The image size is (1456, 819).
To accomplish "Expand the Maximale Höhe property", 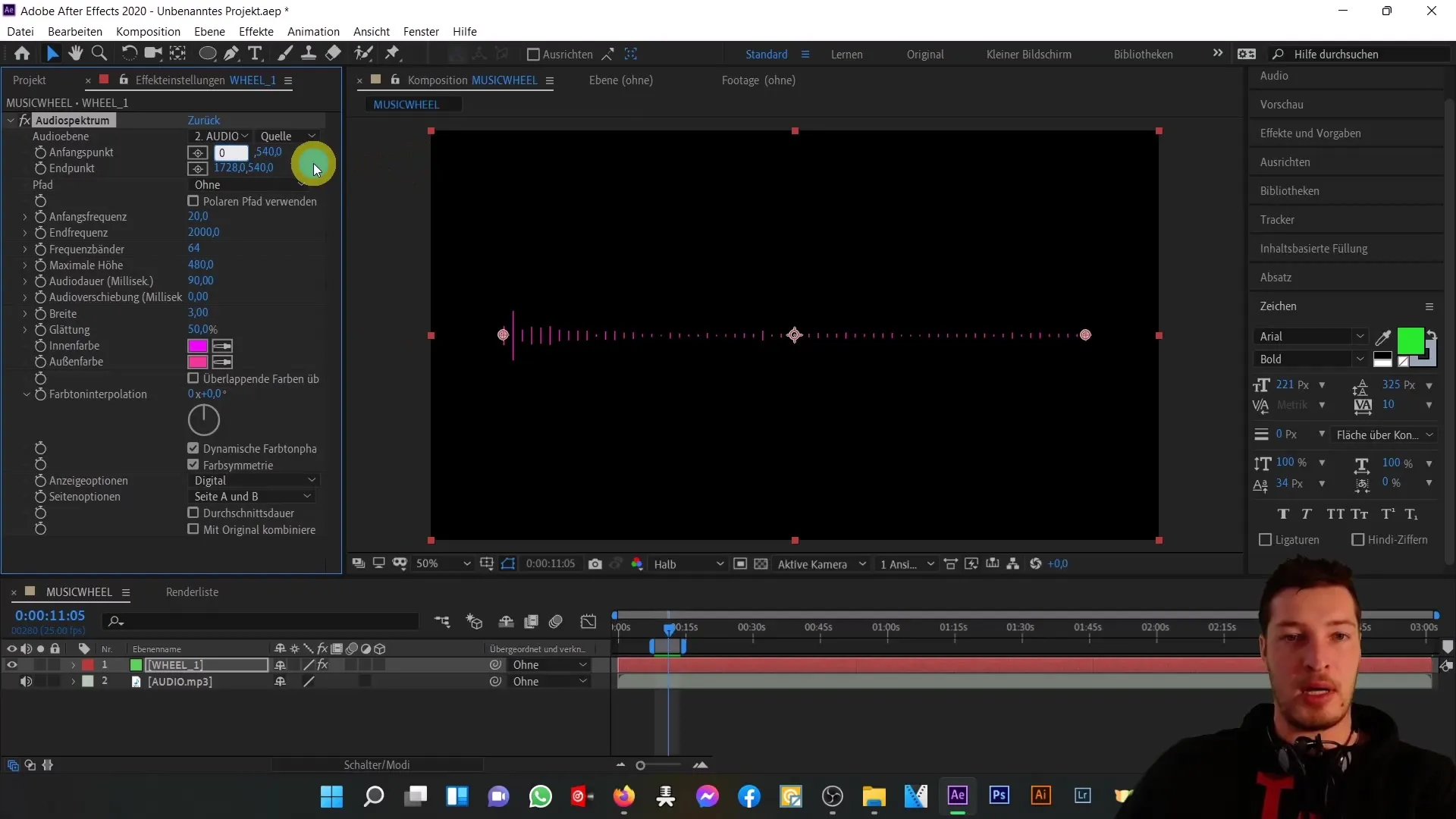I will coord(25,265).
